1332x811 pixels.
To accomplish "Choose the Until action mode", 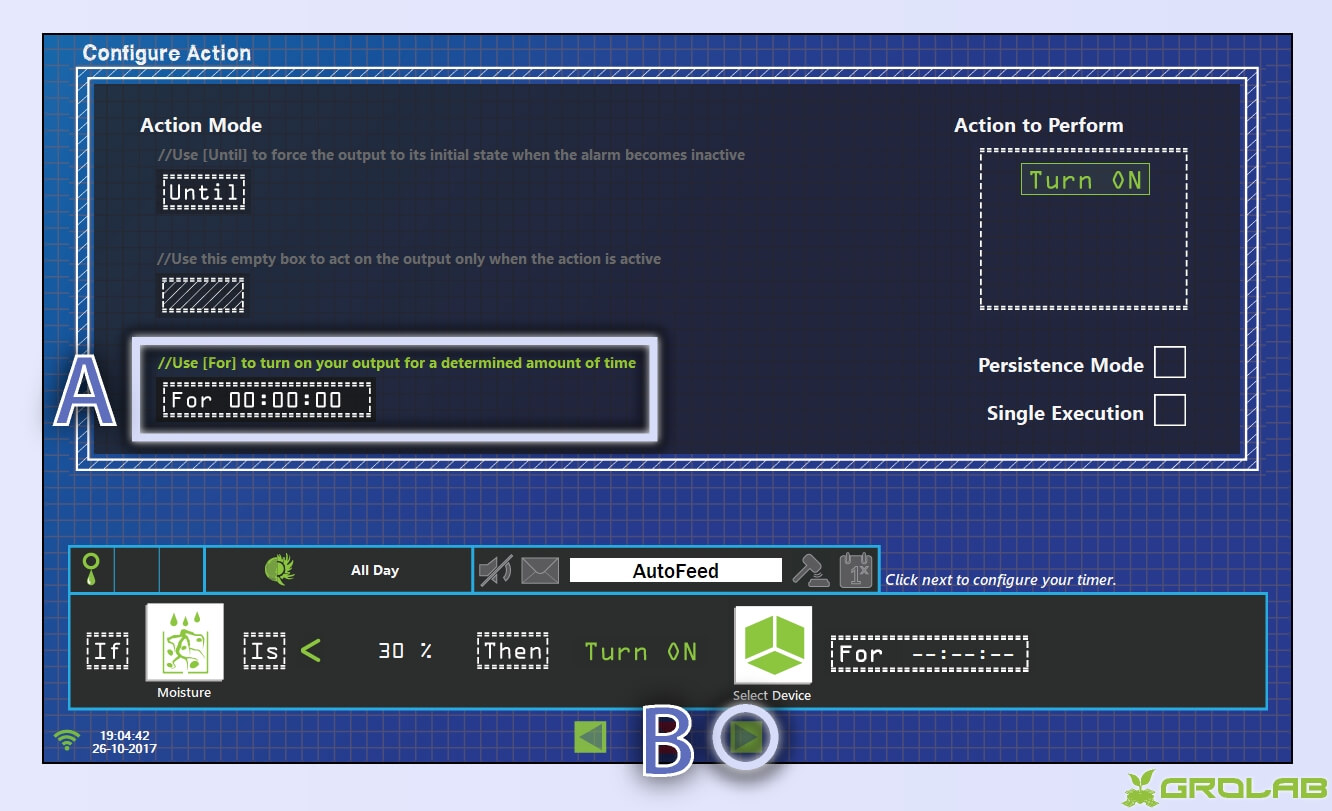I will pyautogui.click(x=203, y=192).
